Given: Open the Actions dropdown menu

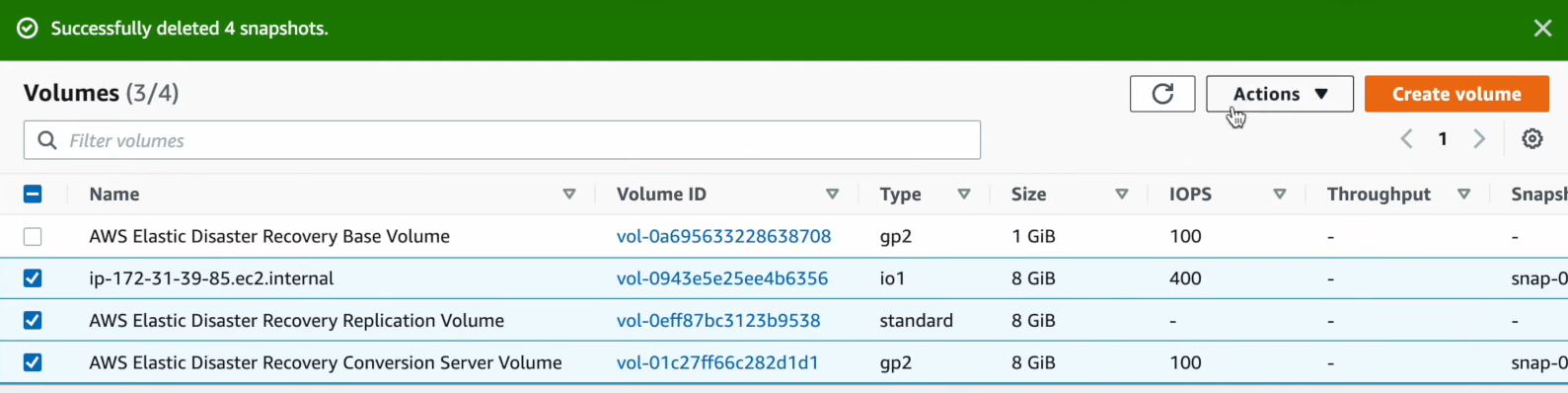Looking at the screenshot, I should [x=1280, y=94].
